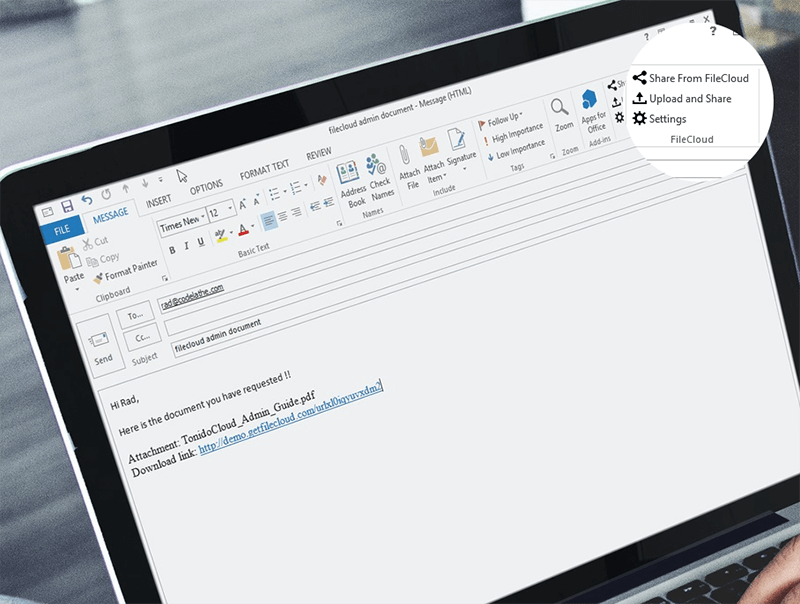Click 'Hi Rad,' line in message body

pos(125,402)
